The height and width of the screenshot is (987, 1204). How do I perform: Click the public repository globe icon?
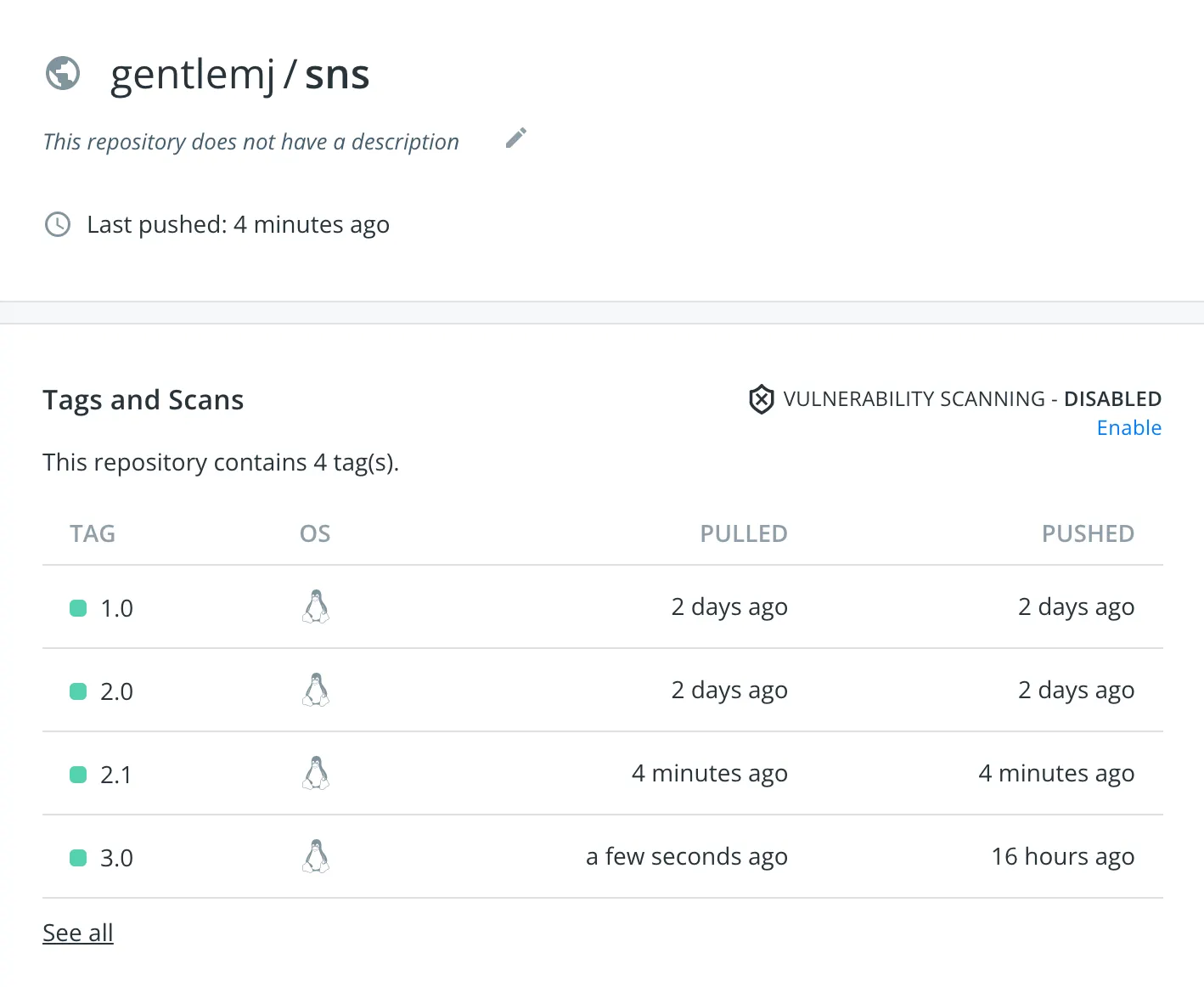click(x=63, y=73)
